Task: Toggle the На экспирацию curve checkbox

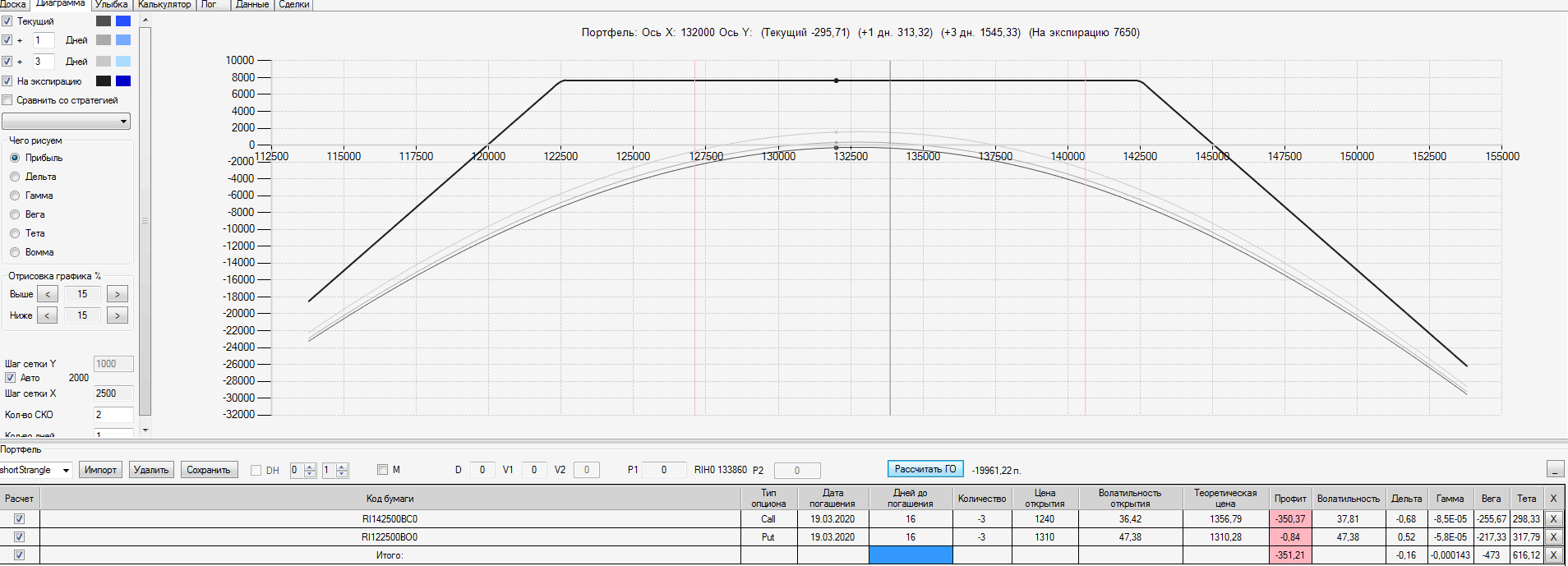Action: (x=7, y=81)
